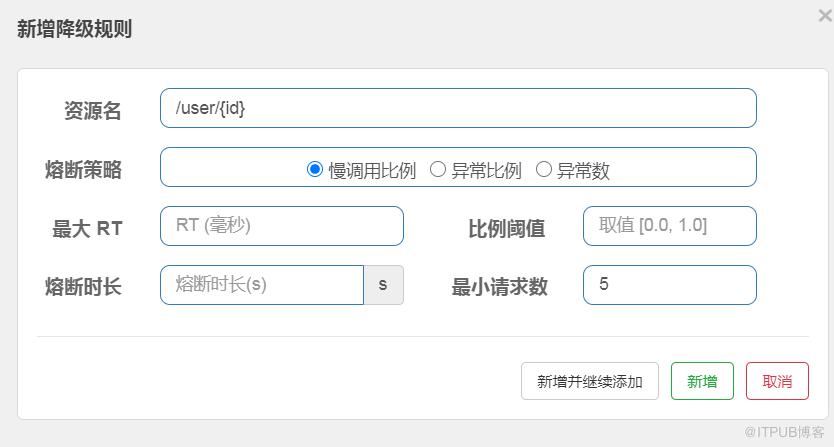Screen dimensions: 834x447
Task: Click the 最小请求数 field showing 5
Action: click(x=670, y=285)
